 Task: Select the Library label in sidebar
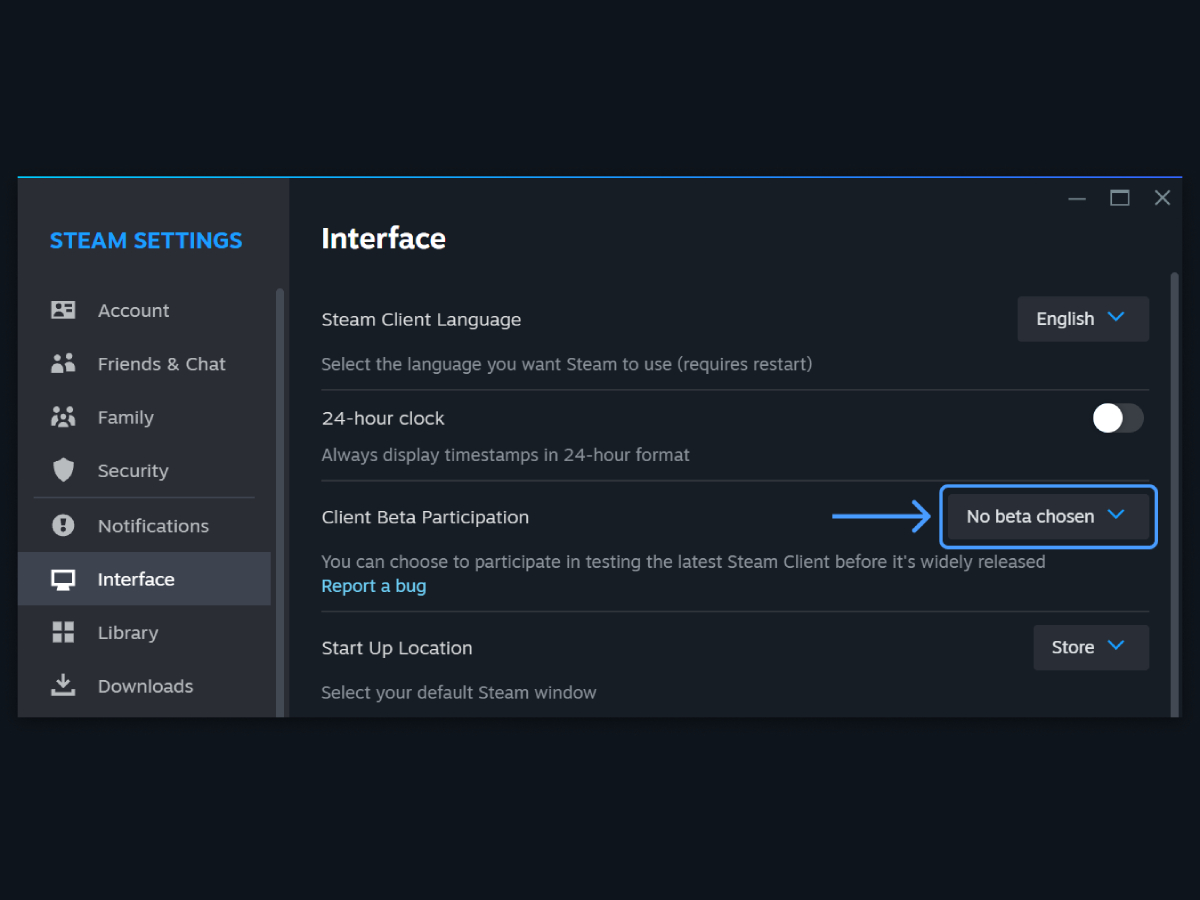(x=128, y=633)
